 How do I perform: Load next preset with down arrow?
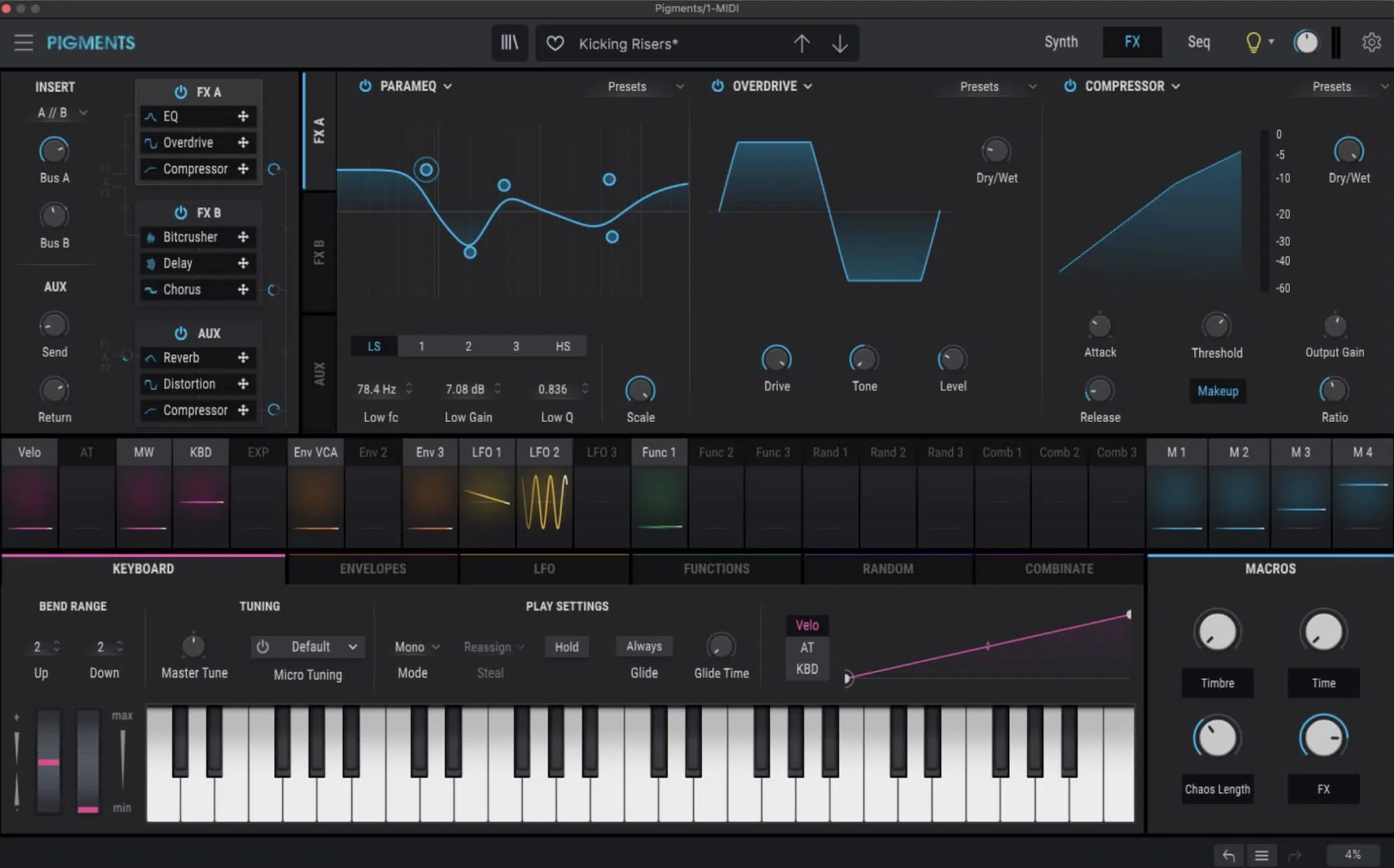pos(840,44)
